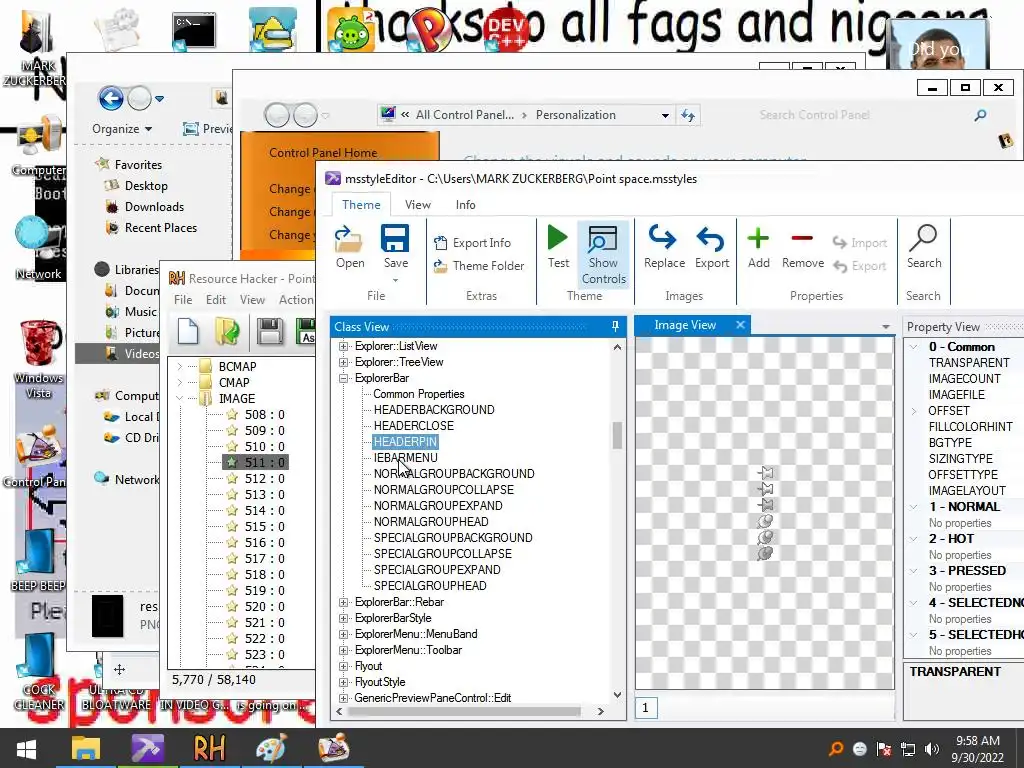This screenshot has height=768, width=1024.
Task: Switch to the Theme ribbon tab
Action: click(361, 205)
